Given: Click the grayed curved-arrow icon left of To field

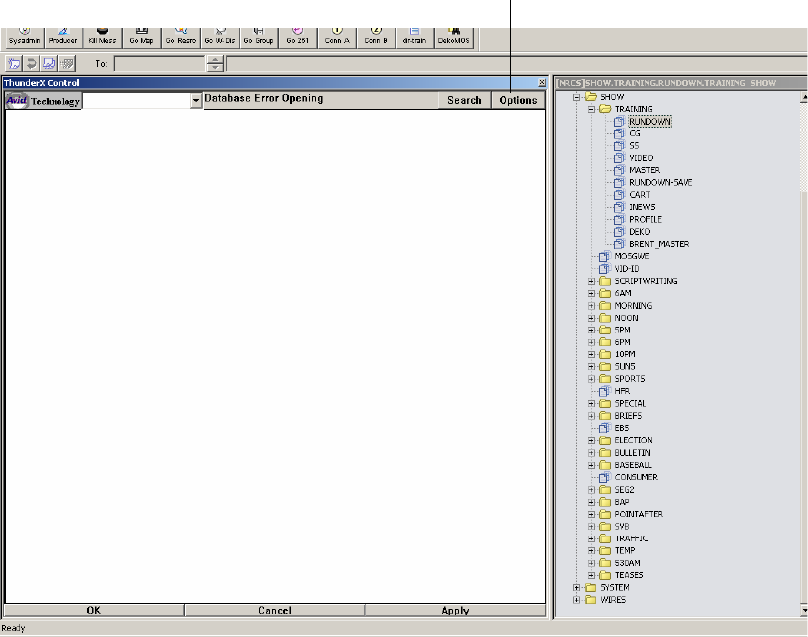Looking at the screenshot, I should 31,63.
